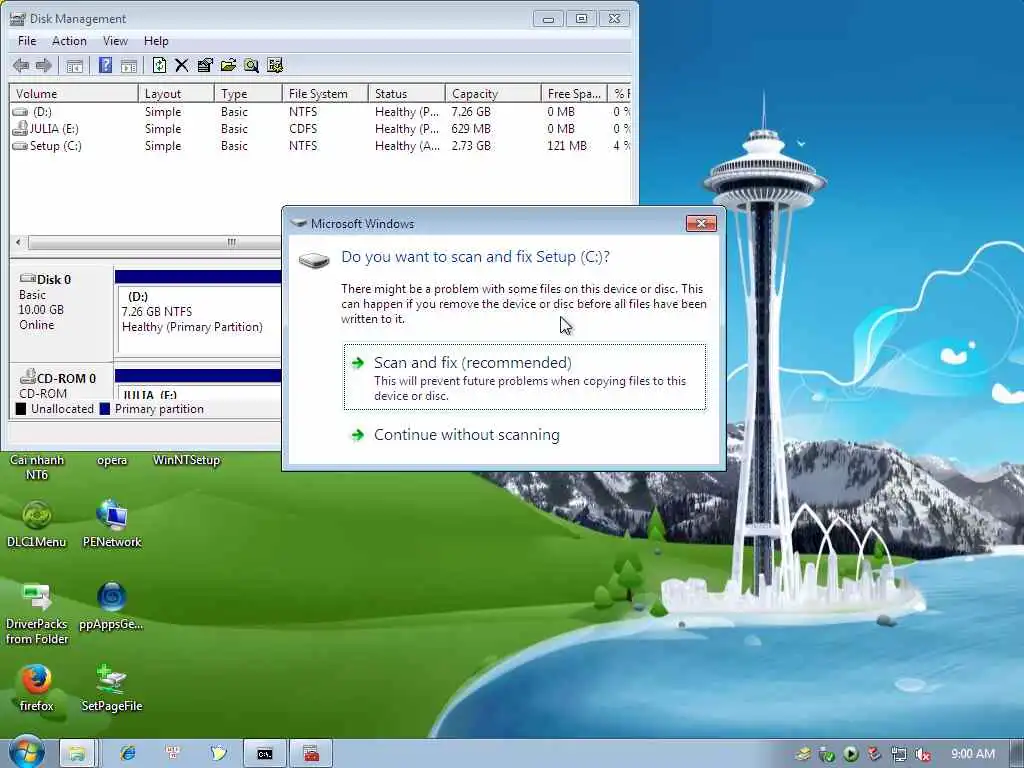This screenshot has width=1024, height=768.
Task: Click the 2.73 GB capacity cell
Action: 471,146
